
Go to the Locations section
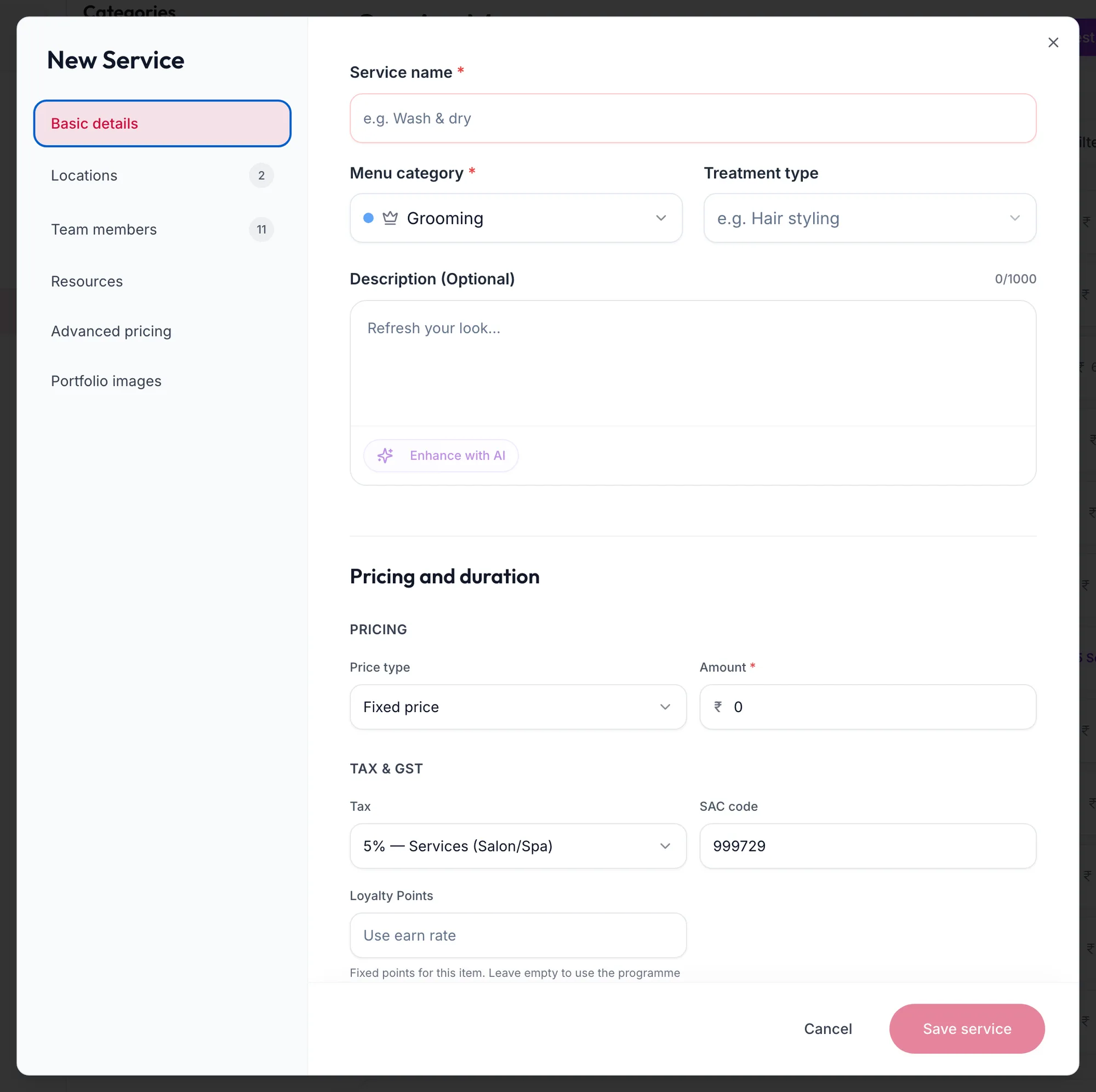click(x=162, y=175)
